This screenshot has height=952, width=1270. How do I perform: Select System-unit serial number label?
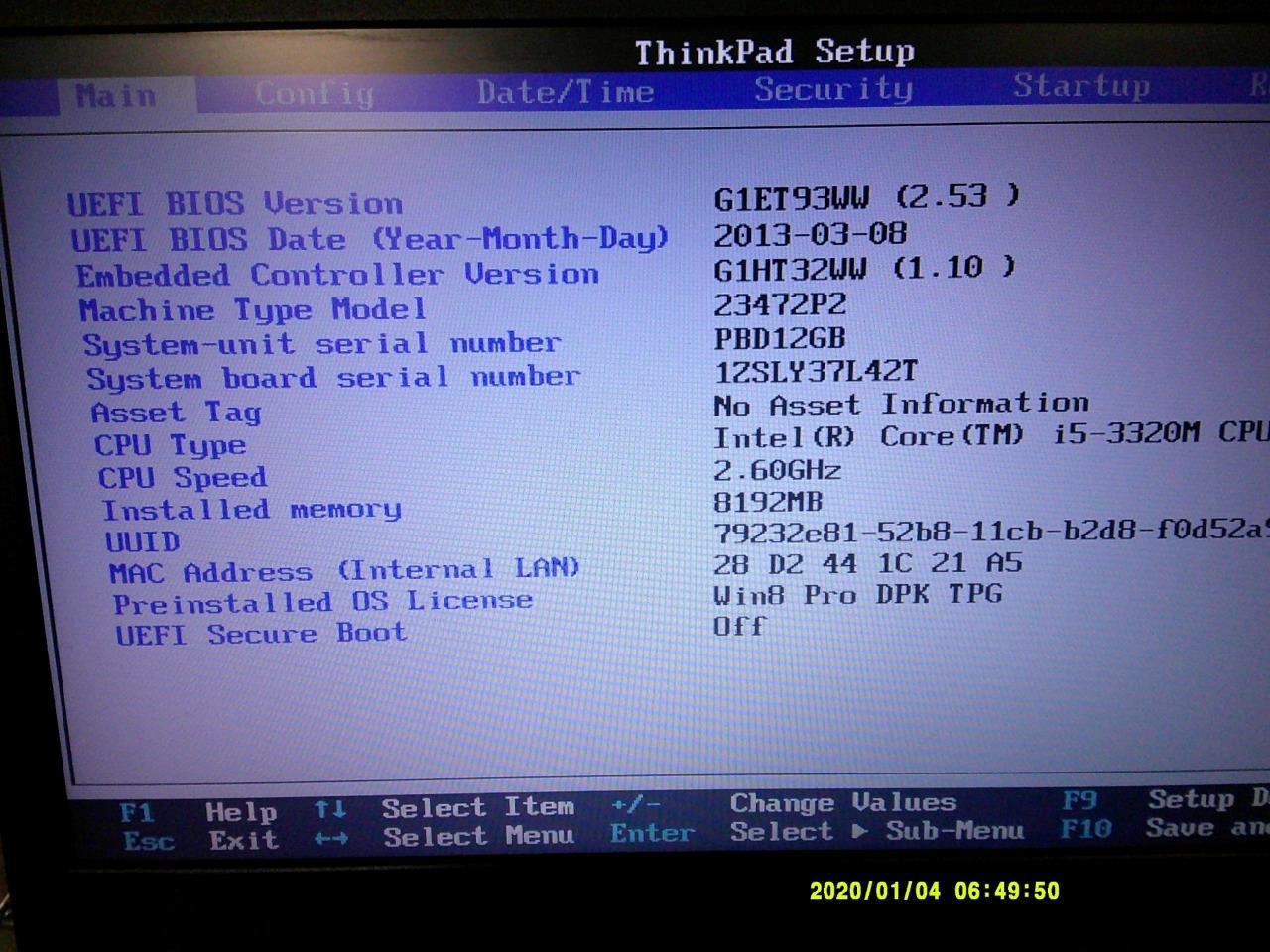(321, 344)
